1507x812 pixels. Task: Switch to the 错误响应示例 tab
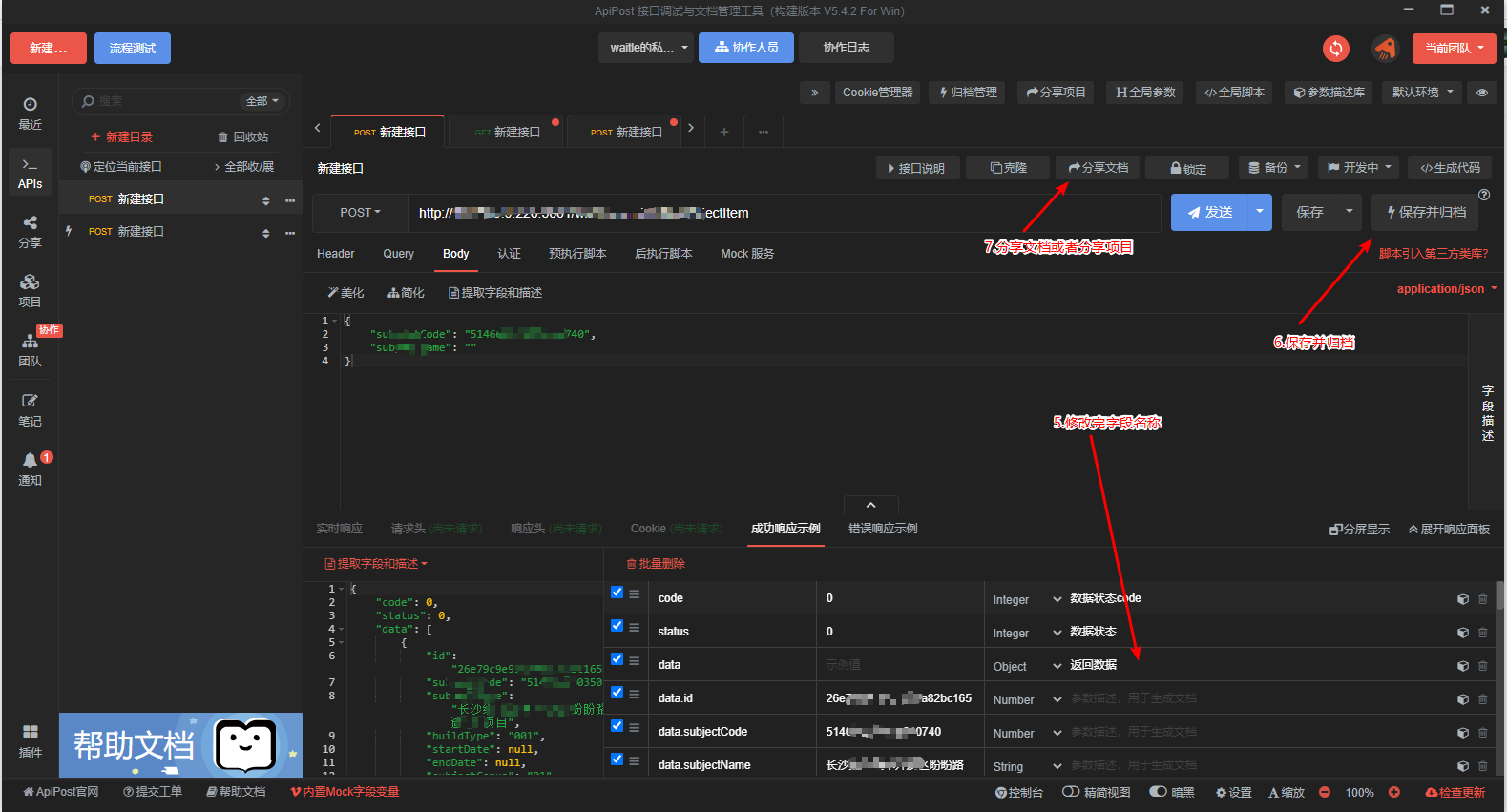(883, 529)
